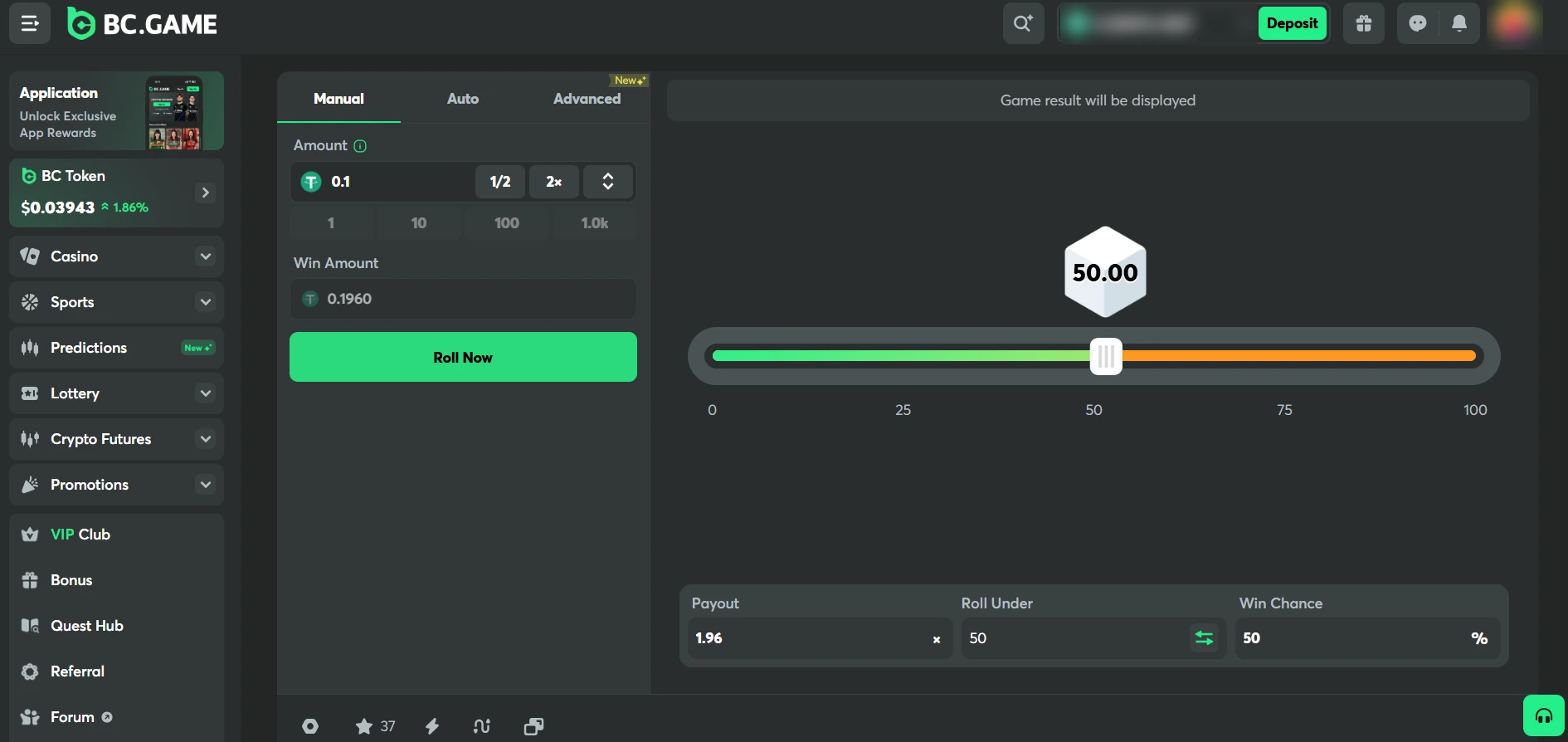Toggle the hamburger sidebar menu
The image size is (1568, 742).
30,23
